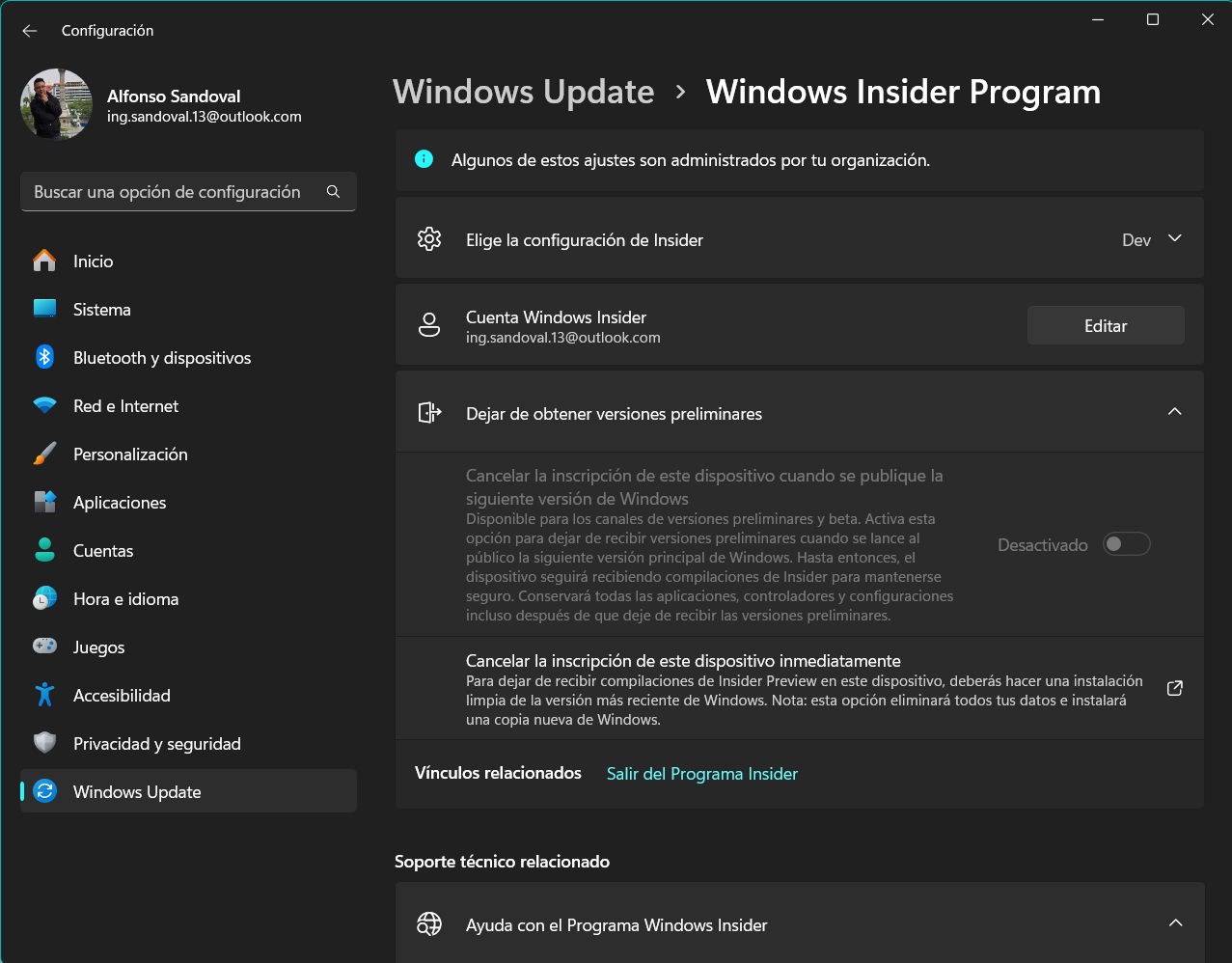Select the Accesibilidad icon
The image size is (1232, 963).
[x=46, y=695]
